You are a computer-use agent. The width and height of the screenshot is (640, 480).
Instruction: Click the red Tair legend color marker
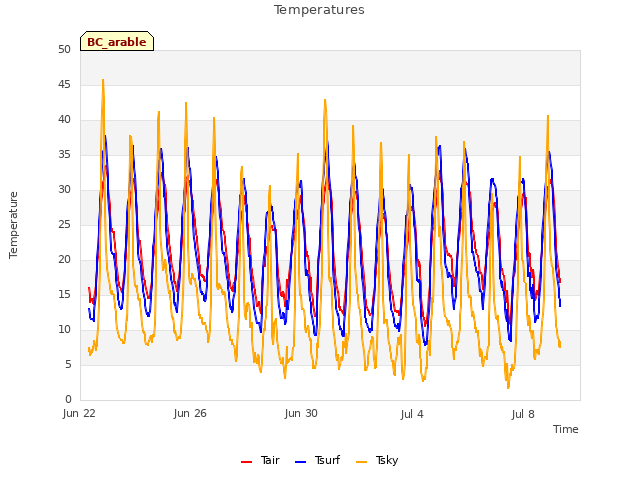246,462
